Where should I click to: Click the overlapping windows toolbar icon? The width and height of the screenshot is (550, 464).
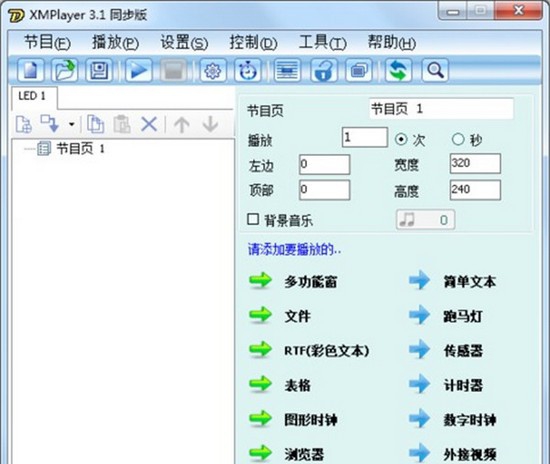click(x=358, y=70)
